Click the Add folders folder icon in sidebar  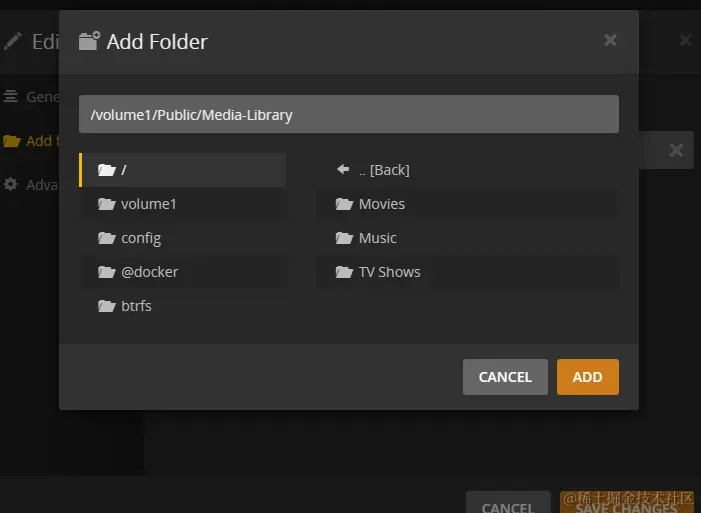[12, 141]
